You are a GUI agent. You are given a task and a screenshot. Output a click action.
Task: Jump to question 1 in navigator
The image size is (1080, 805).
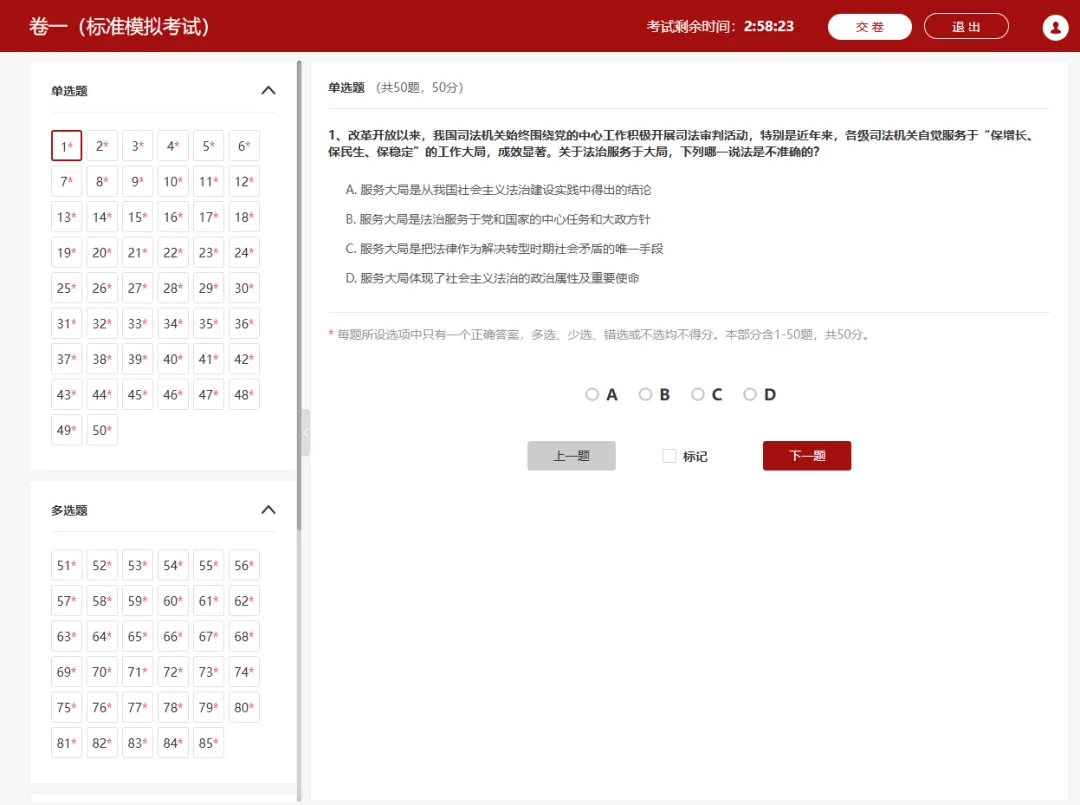point(67,146)
